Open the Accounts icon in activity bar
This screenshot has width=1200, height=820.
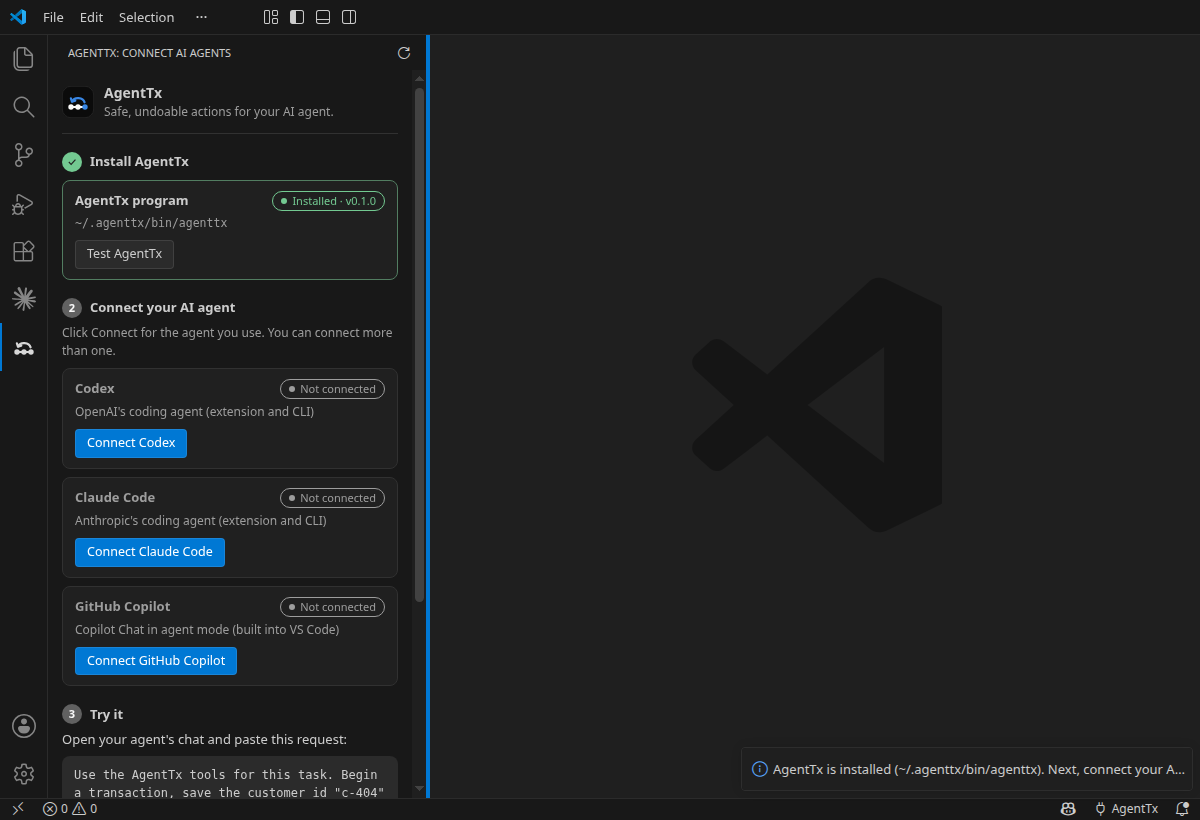(x=24, y=726)
